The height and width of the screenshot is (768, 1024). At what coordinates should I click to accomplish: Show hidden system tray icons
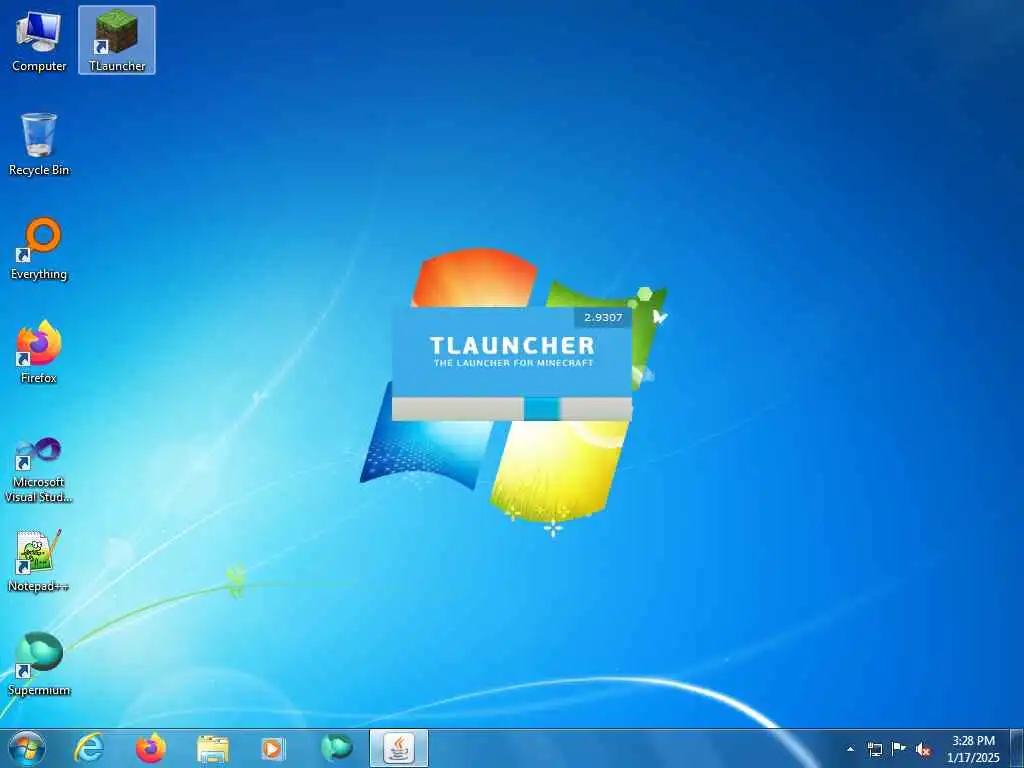(x=850, y=749)
